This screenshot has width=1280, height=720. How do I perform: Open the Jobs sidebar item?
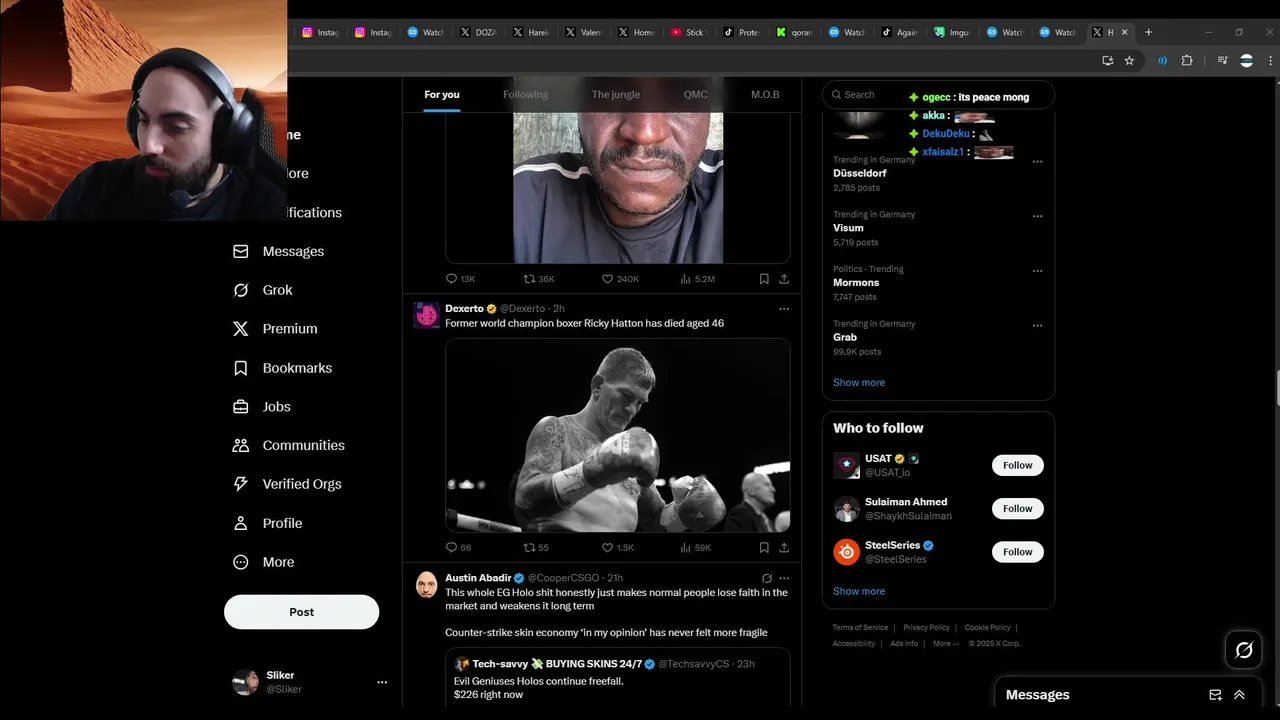(x=261, y=406)
